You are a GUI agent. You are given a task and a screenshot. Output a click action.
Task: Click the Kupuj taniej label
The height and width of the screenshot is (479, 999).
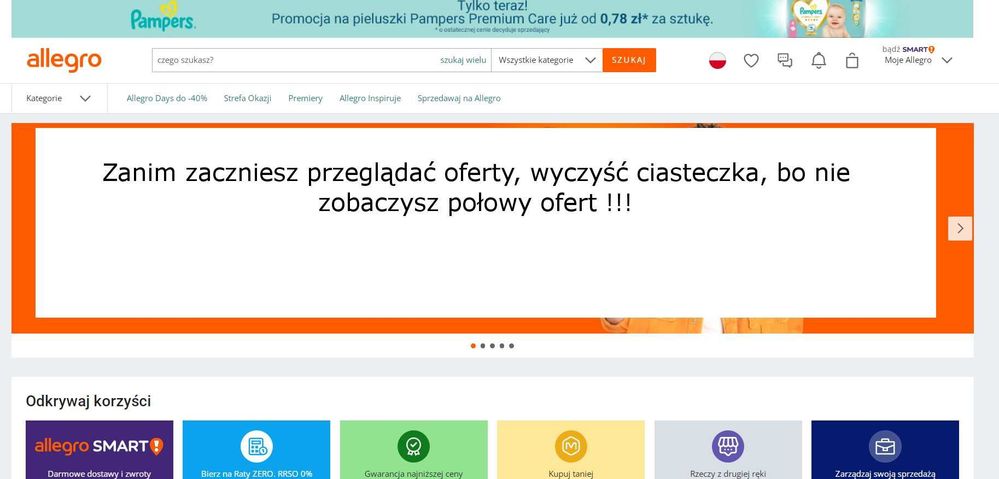pyautogui.click(x=571, y=474)
